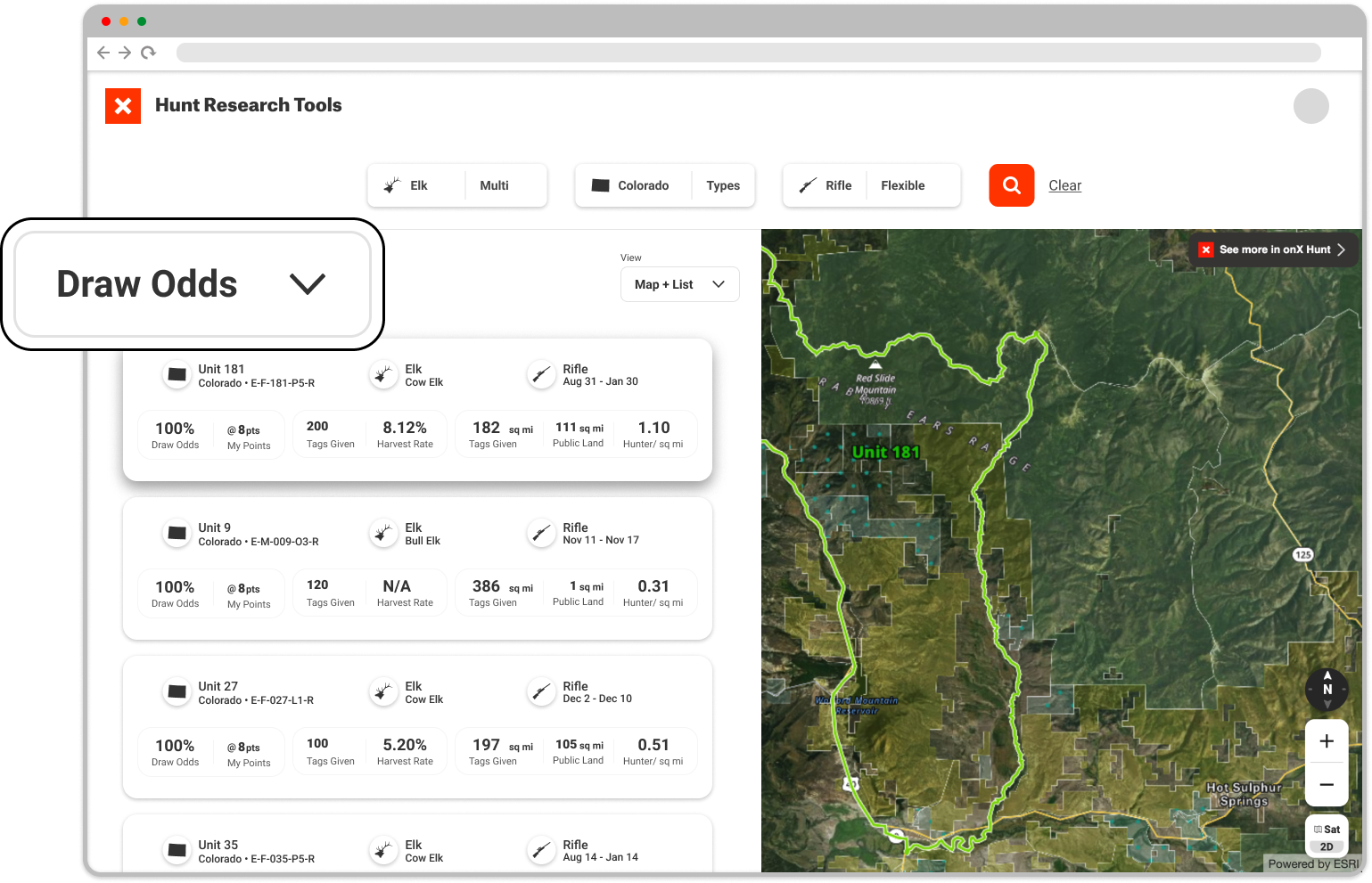This screenshot has width=1372, height=883.
Task: Click the orange search button
Action: [x=1012, y=185]
